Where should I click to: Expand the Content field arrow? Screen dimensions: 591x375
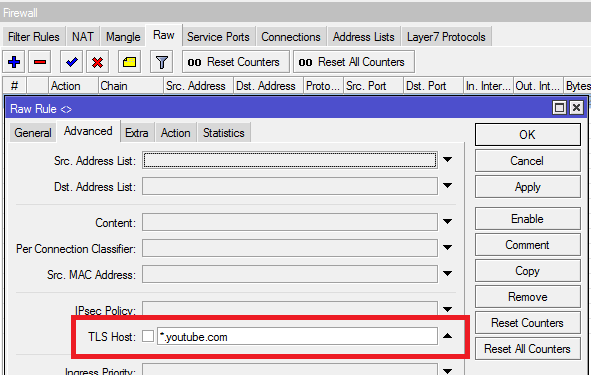(x=447, y=222)
